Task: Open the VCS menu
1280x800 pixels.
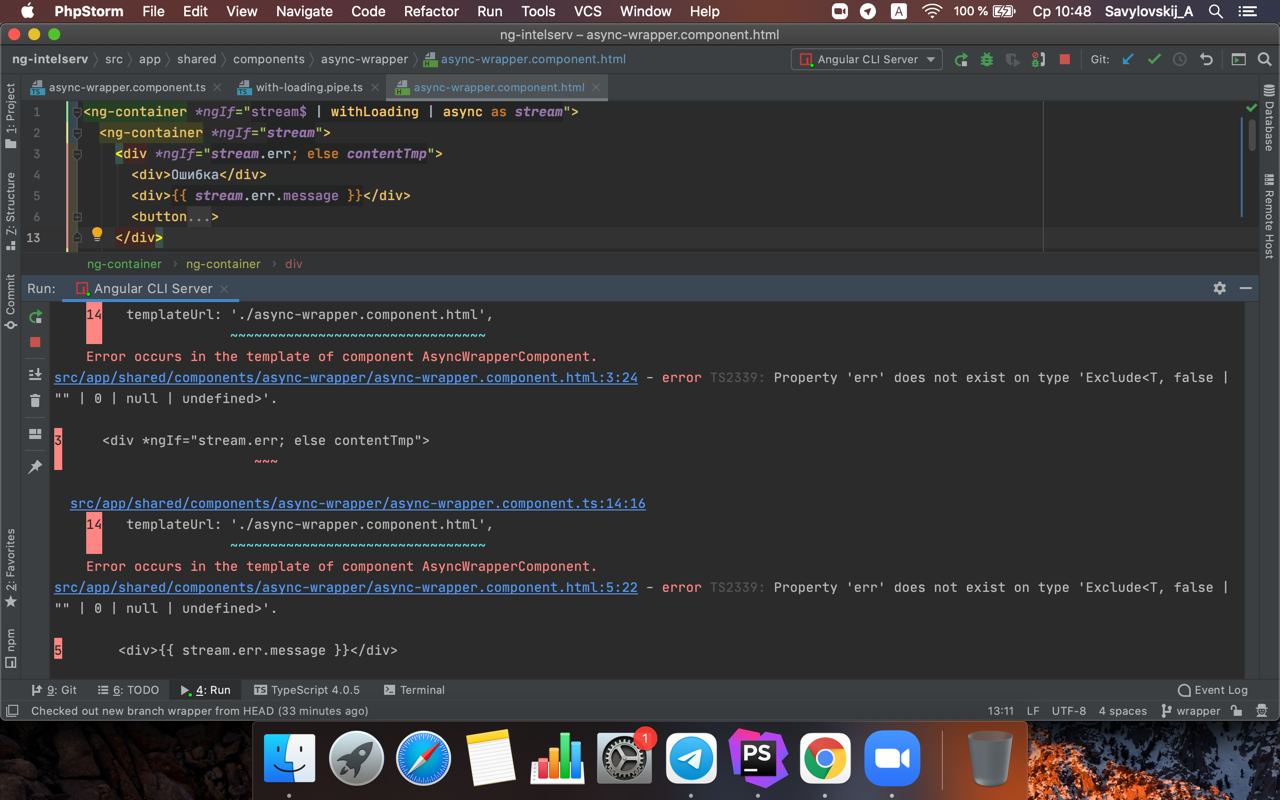Action: (587, 11)
